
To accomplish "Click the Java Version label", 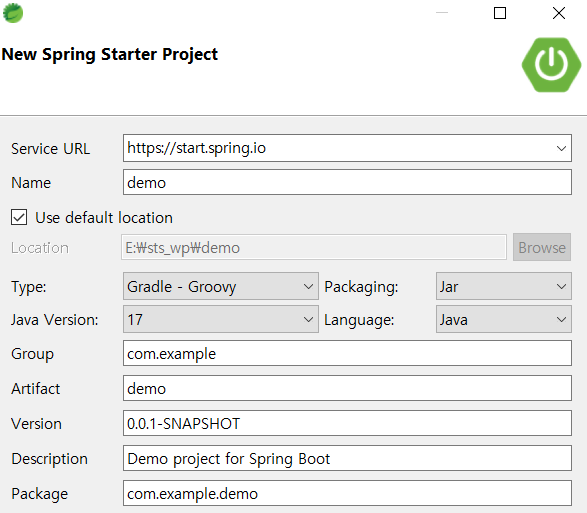I will [x=55, y=320].
